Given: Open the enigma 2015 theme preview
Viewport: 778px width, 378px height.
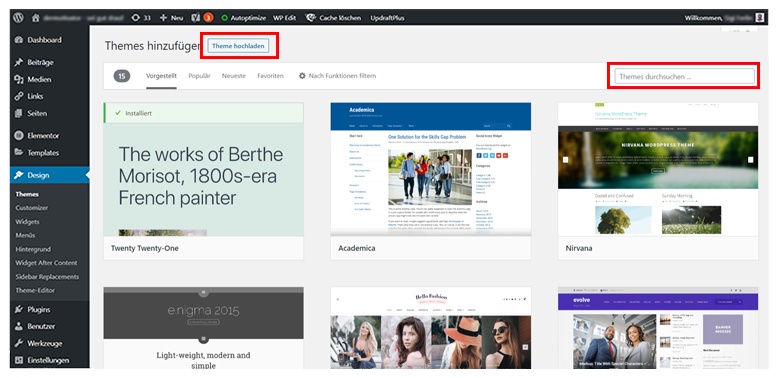Looking at the screenshot, I should (203, 327).
